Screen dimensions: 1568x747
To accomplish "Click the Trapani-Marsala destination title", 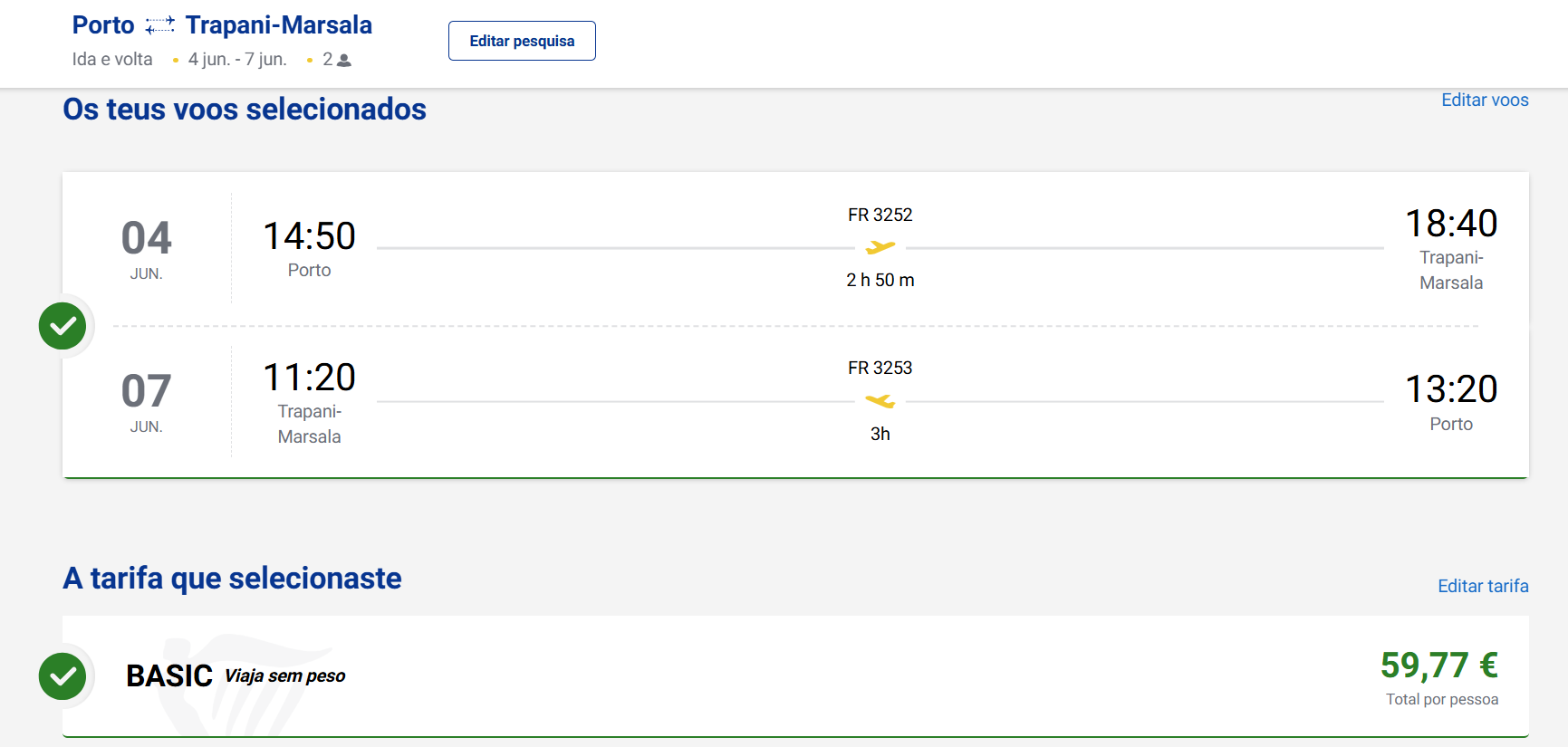I will click(x=279, y=25).
